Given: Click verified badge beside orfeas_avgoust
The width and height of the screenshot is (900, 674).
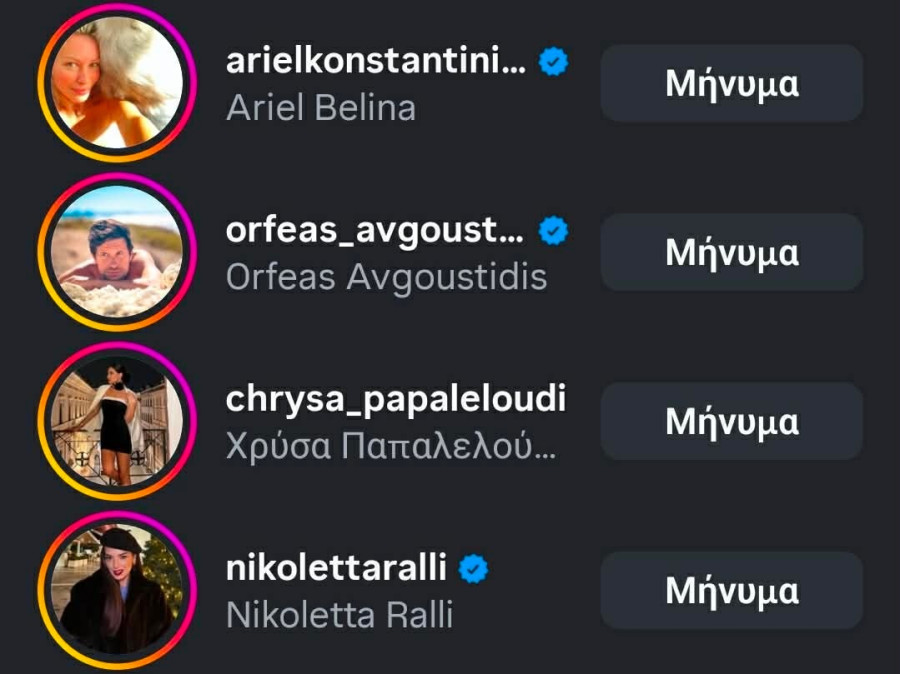Looking at the screenshot, I should coord(553,230).
